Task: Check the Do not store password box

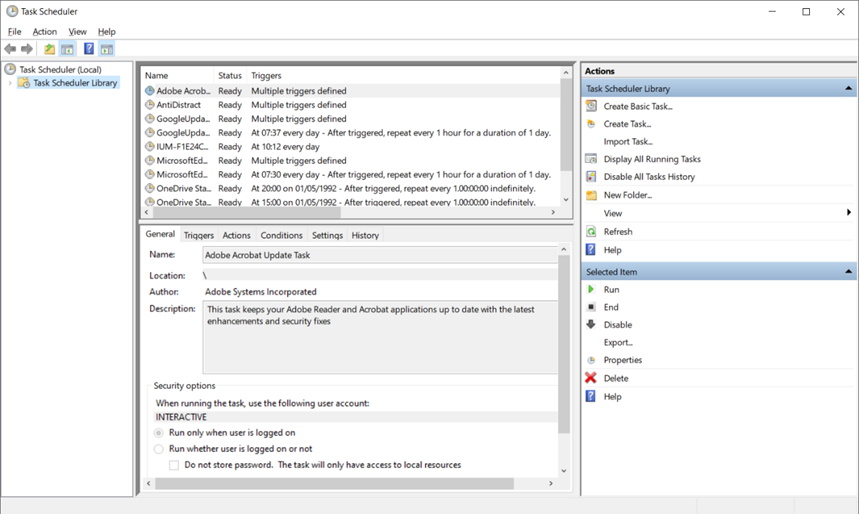Action: tap(174, 465)
